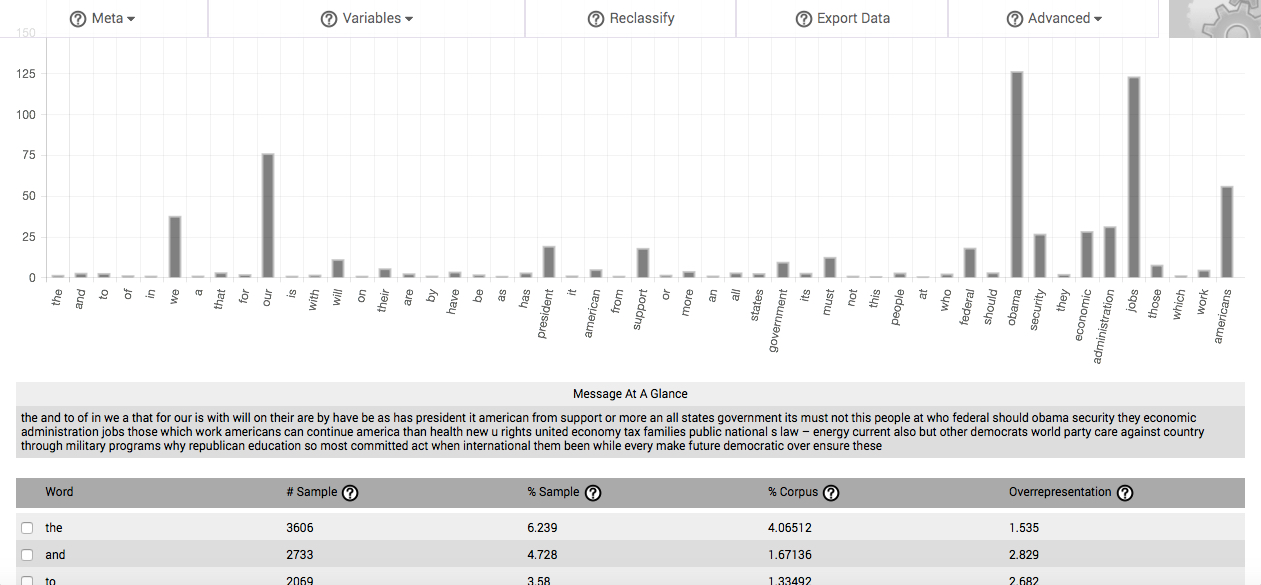
Task: Click the 'president' bar in the chart
Action: point(549,262)
